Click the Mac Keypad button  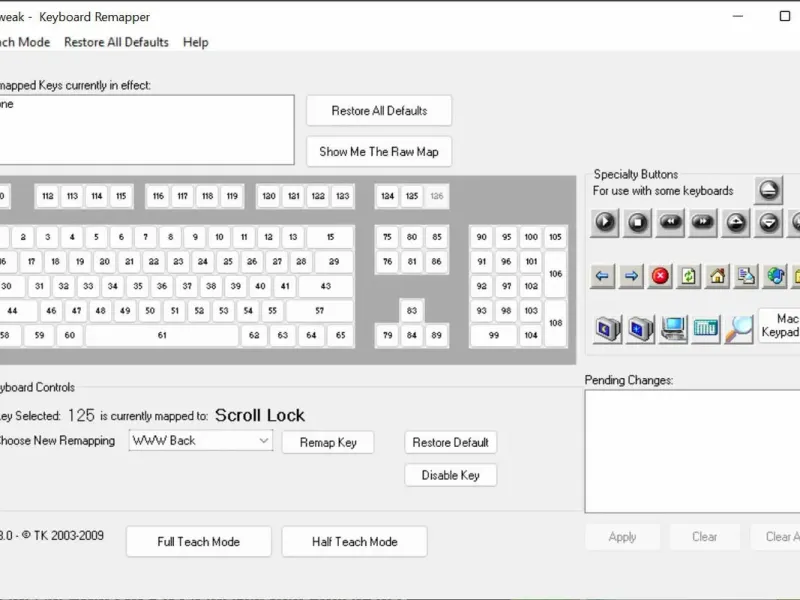(x=780, y=326)
